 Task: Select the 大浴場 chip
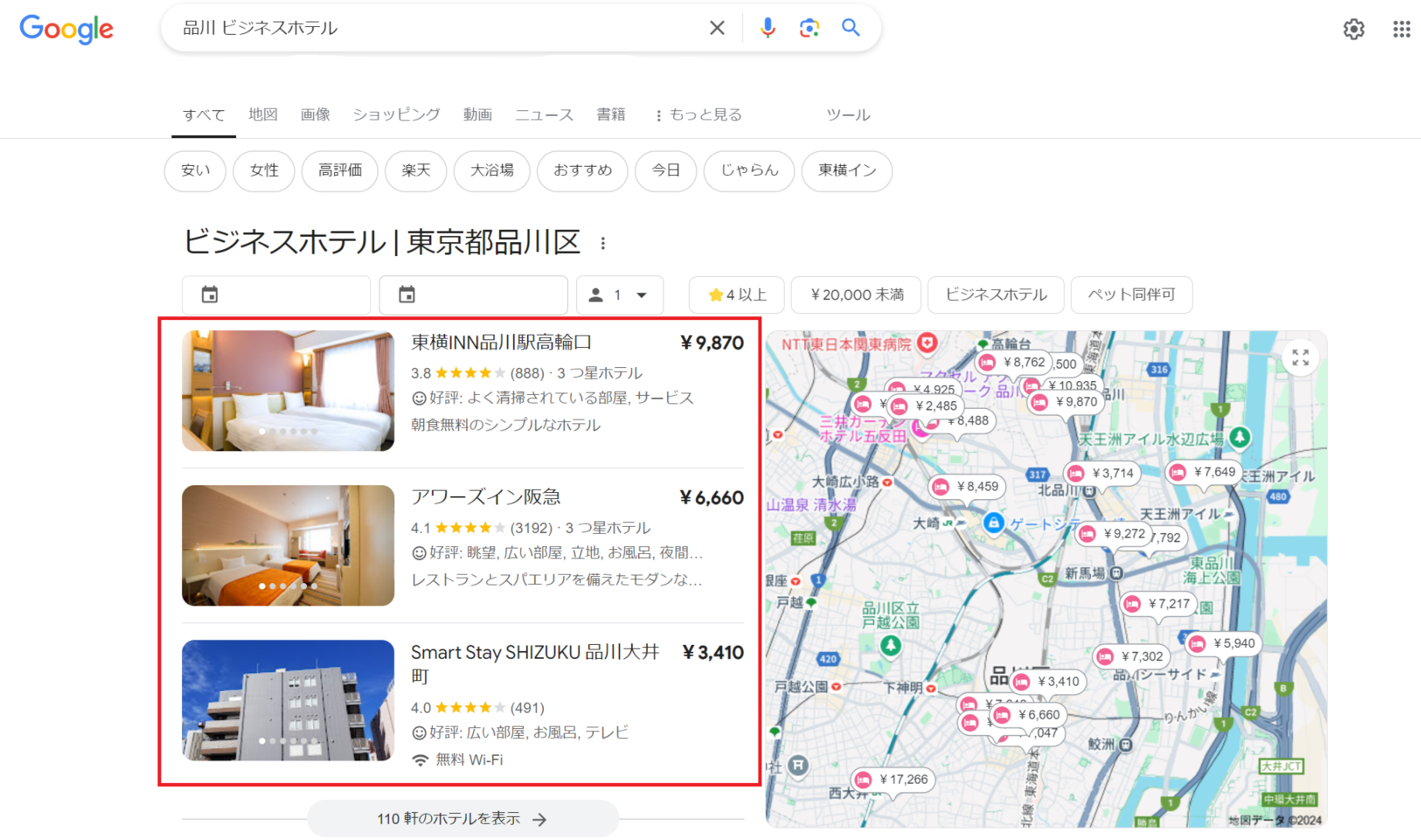pyautogui.click(x=492, y=170)
